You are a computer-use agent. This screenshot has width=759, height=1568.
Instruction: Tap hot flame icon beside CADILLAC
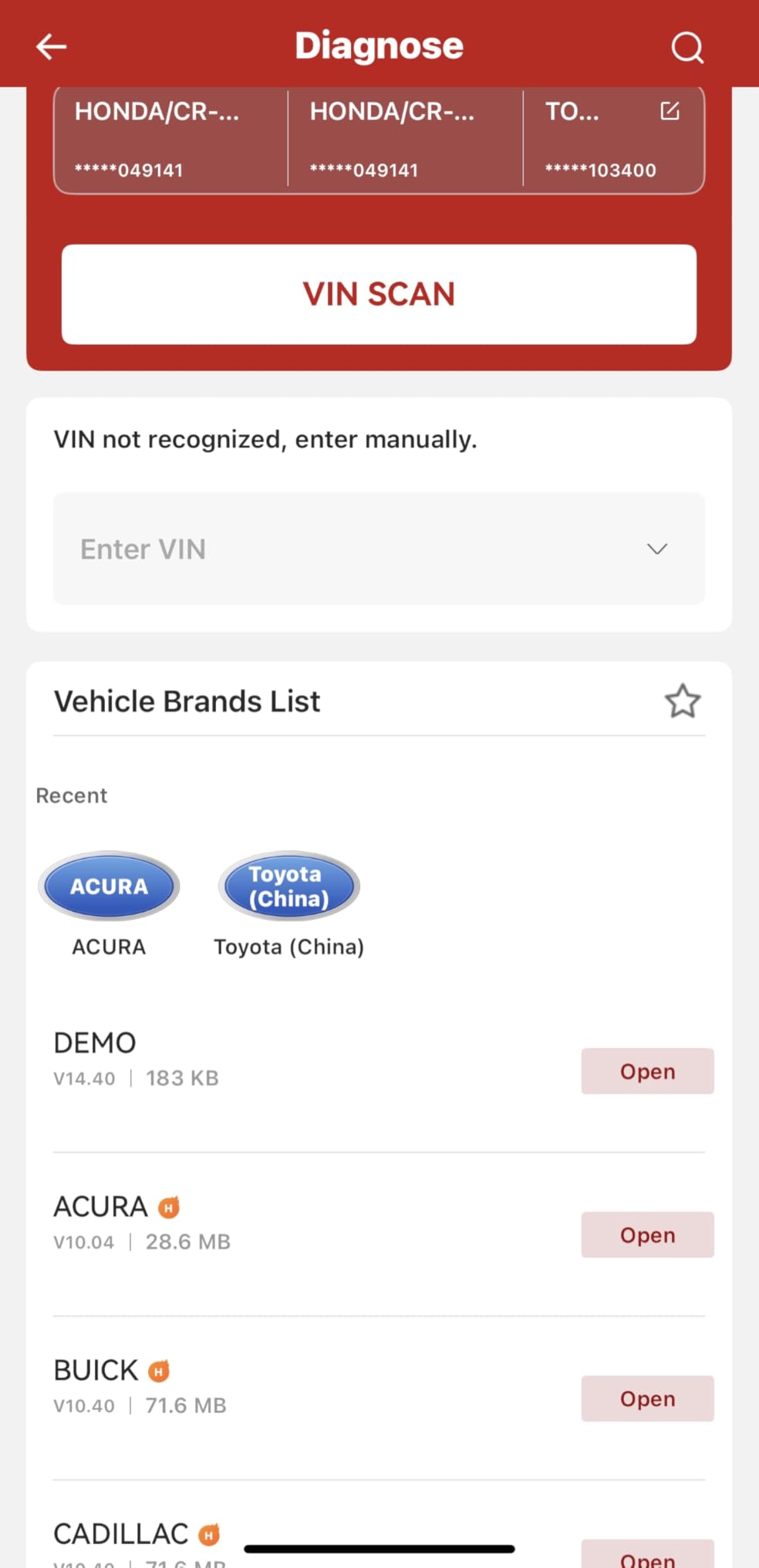tap(209, 1534)
